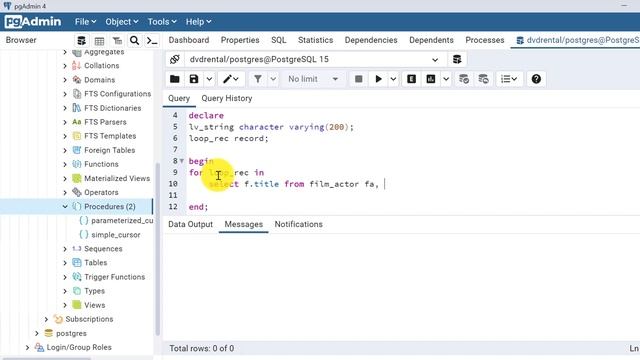This screenshot has width=640, height=360.
Task: Switch to the Dashboard tab
Action: pyautogui.click(x=189, y=40)
